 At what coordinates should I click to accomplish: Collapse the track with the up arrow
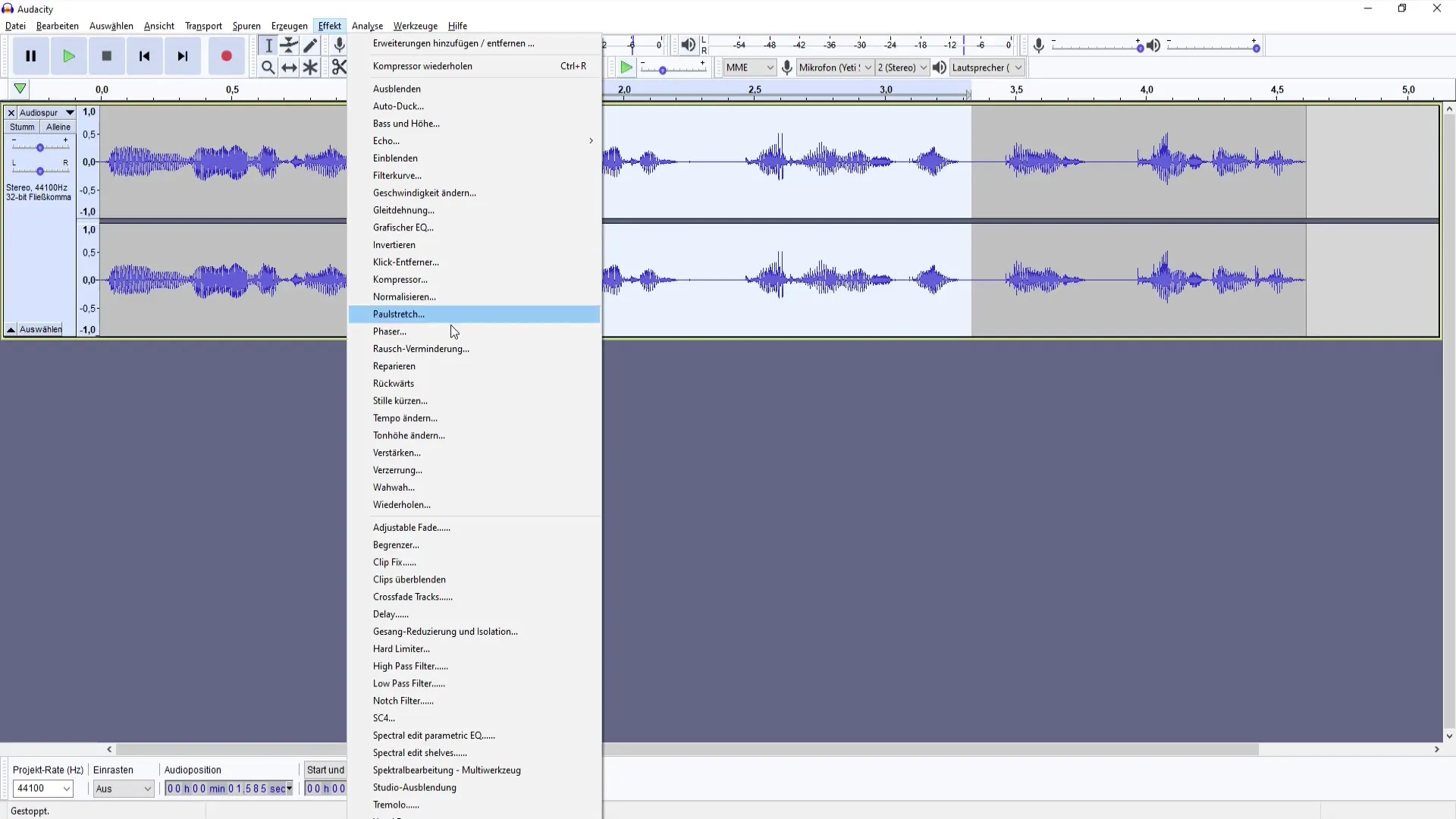pyautogui.click(x=11, y=329)
